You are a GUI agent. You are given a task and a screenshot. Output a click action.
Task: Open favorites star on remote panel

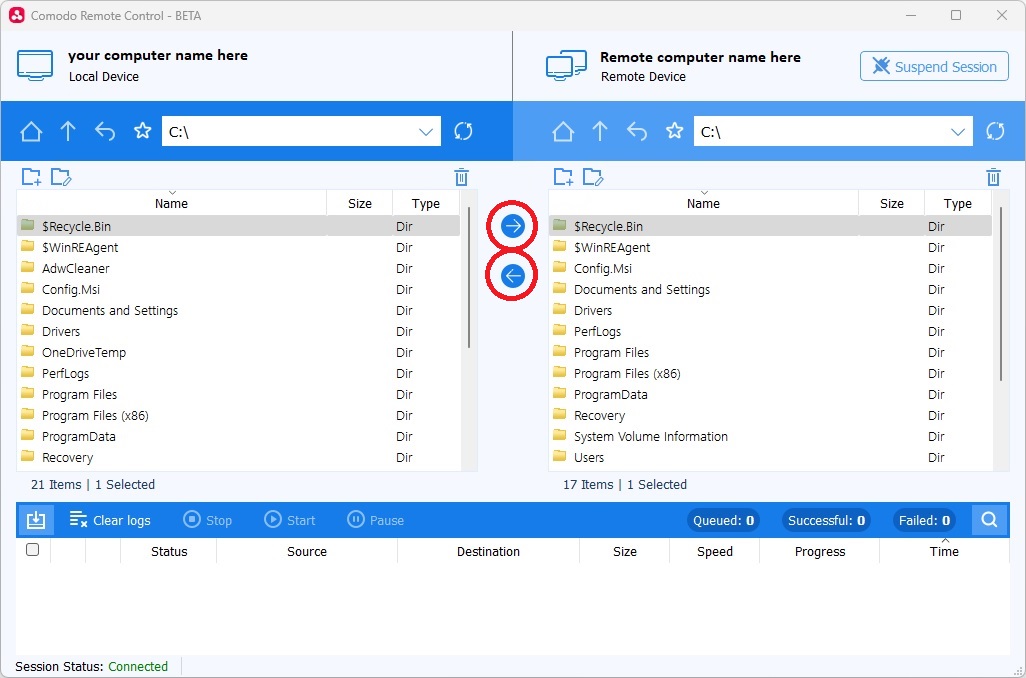675,132
